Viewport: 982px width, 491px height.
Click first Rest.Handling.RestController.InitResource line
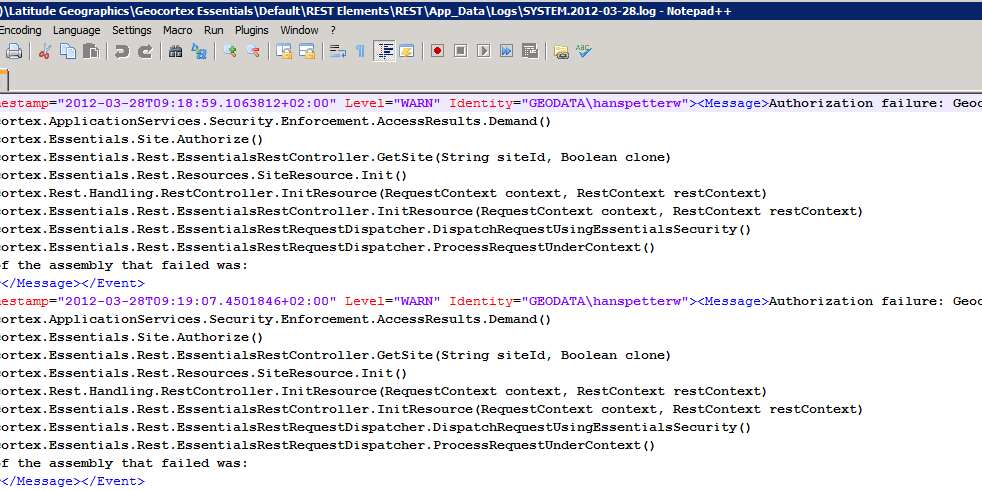tap(383, 194)
